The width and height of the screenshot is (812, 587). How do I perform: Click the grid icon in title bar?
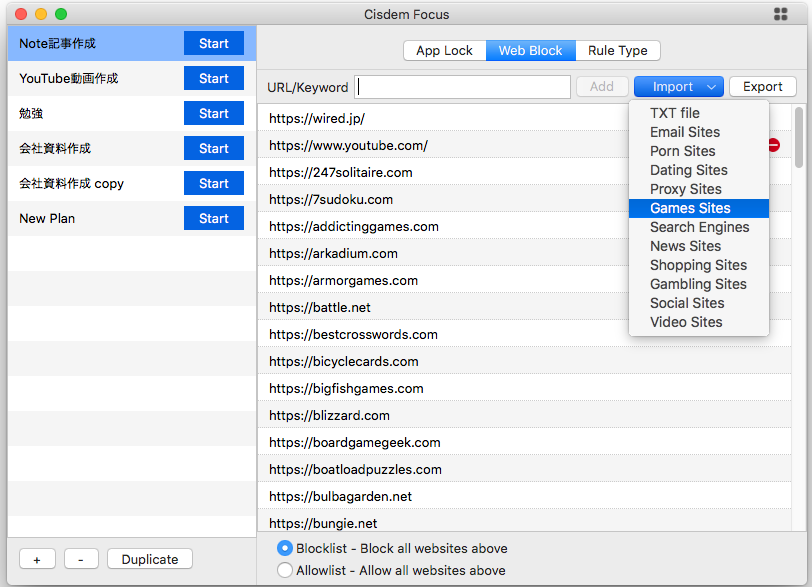coord(781,14)
